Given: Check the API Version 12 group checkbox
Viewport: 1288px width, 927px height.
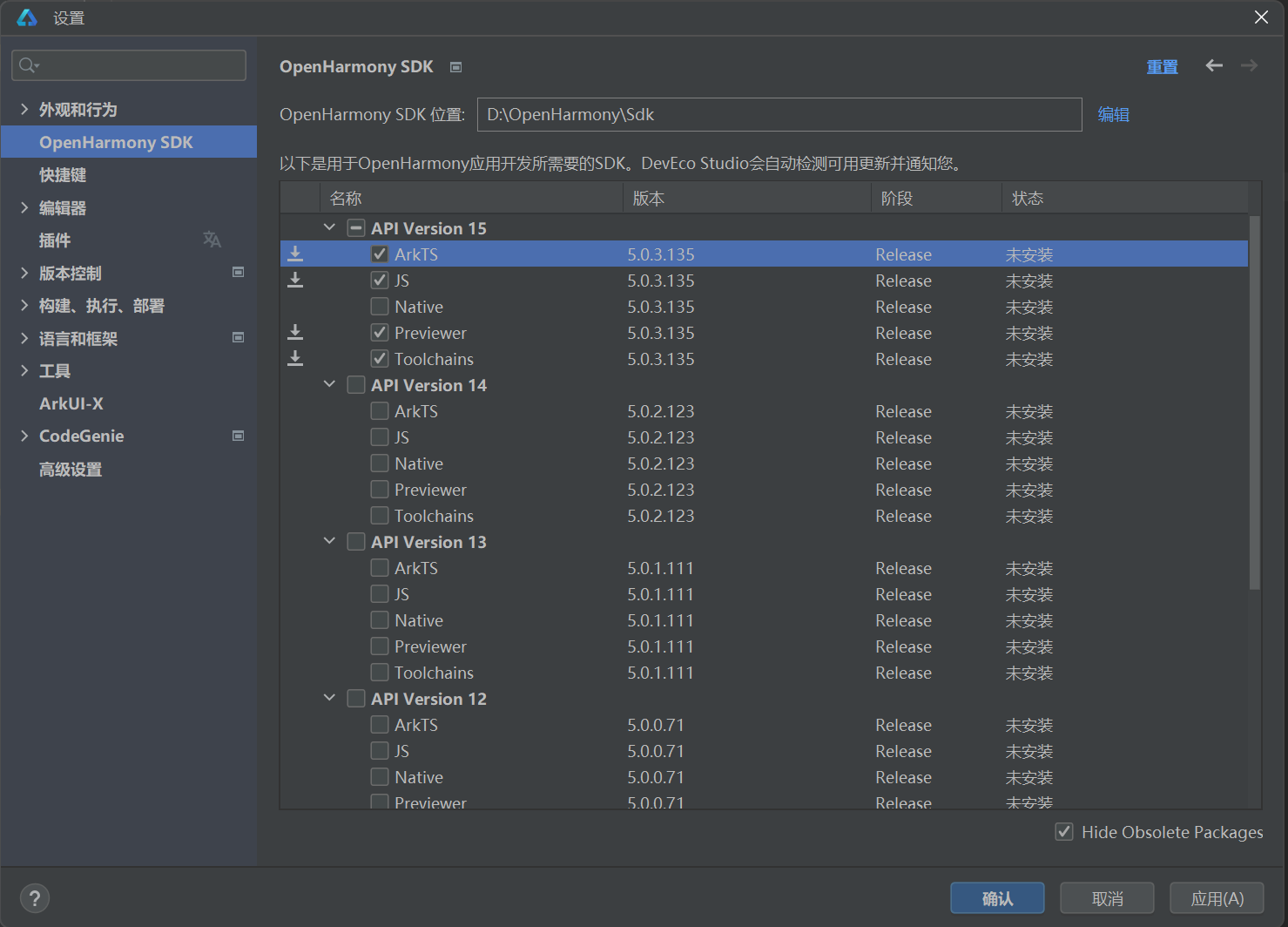Looking at the screenshot, I should pos(356,699).
